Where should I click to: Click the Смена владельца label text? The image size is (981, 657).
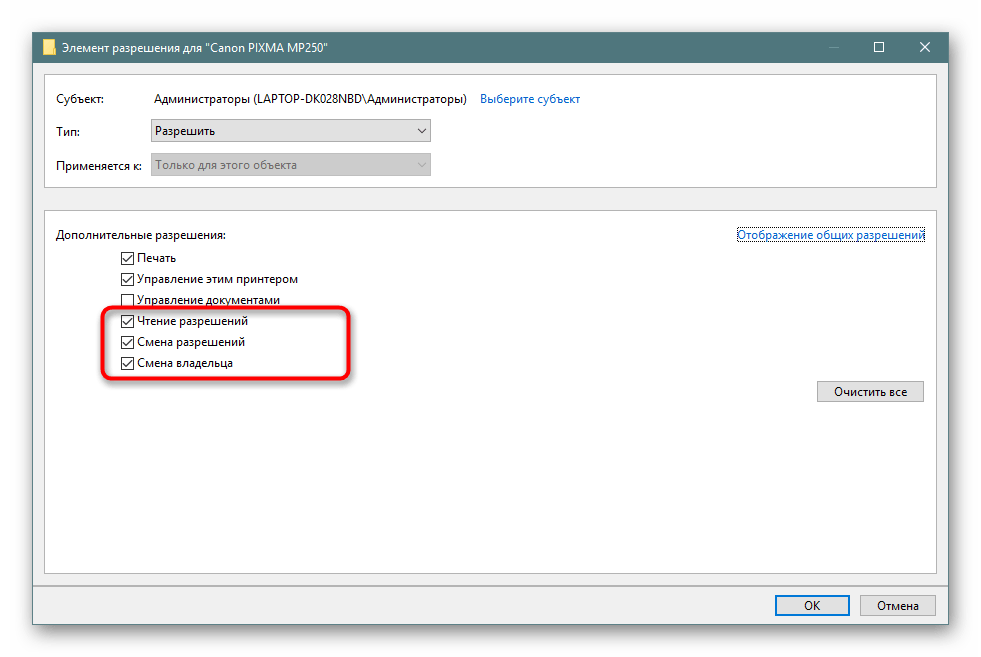pyautogui.click(x=185, y=364)
